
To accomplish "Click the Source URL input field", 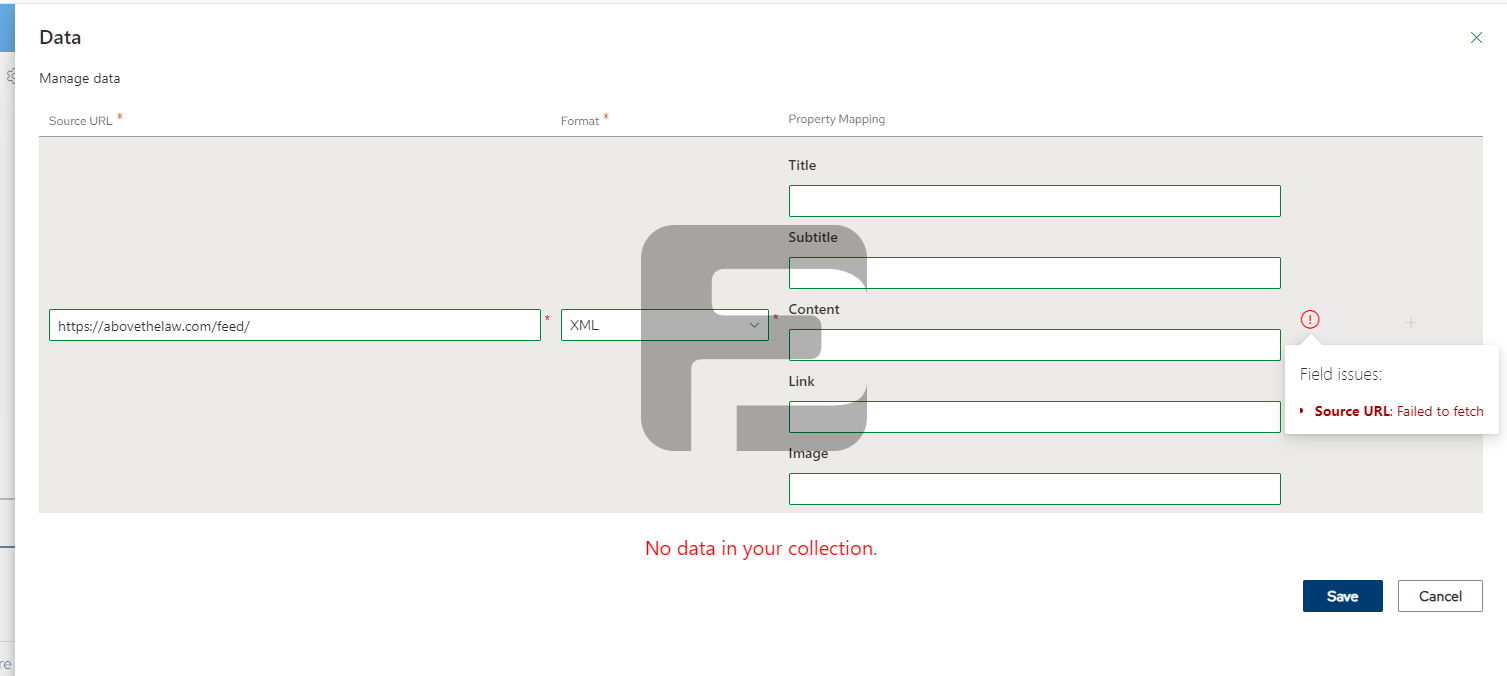I will 294,325.
